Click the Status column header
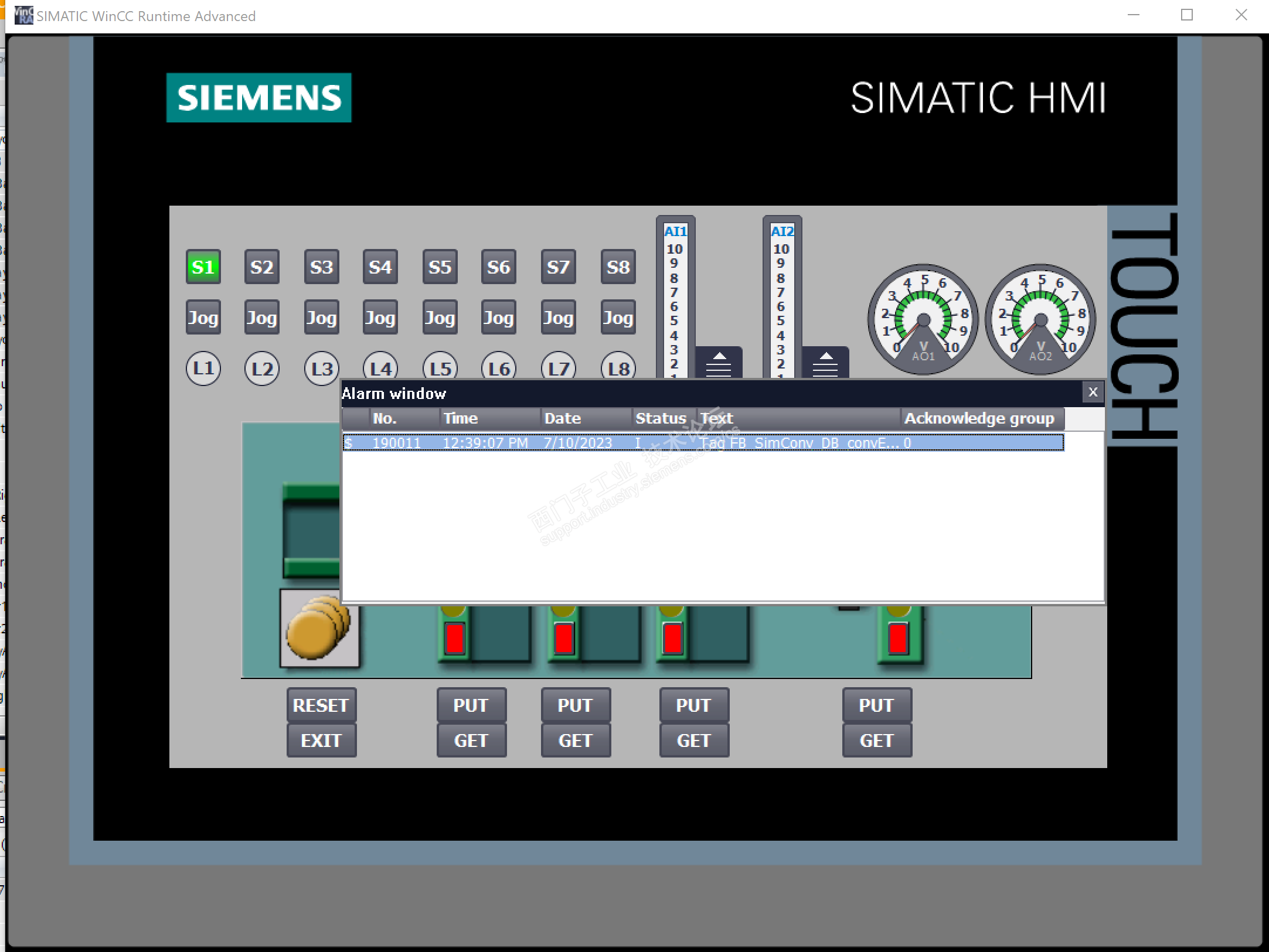This screenshot has width=1269, height=952. [x=662, y=418]
